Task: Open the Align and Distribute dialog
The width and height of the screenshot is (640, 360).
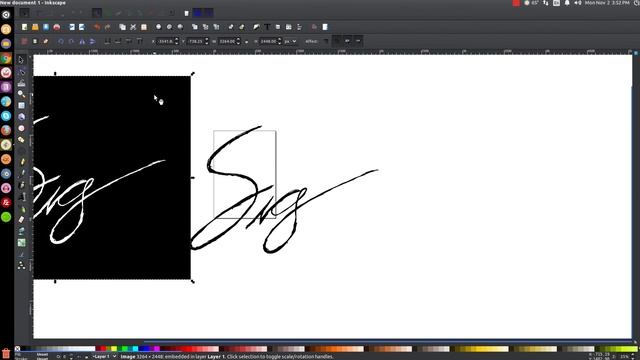Action: pos(299,27)
